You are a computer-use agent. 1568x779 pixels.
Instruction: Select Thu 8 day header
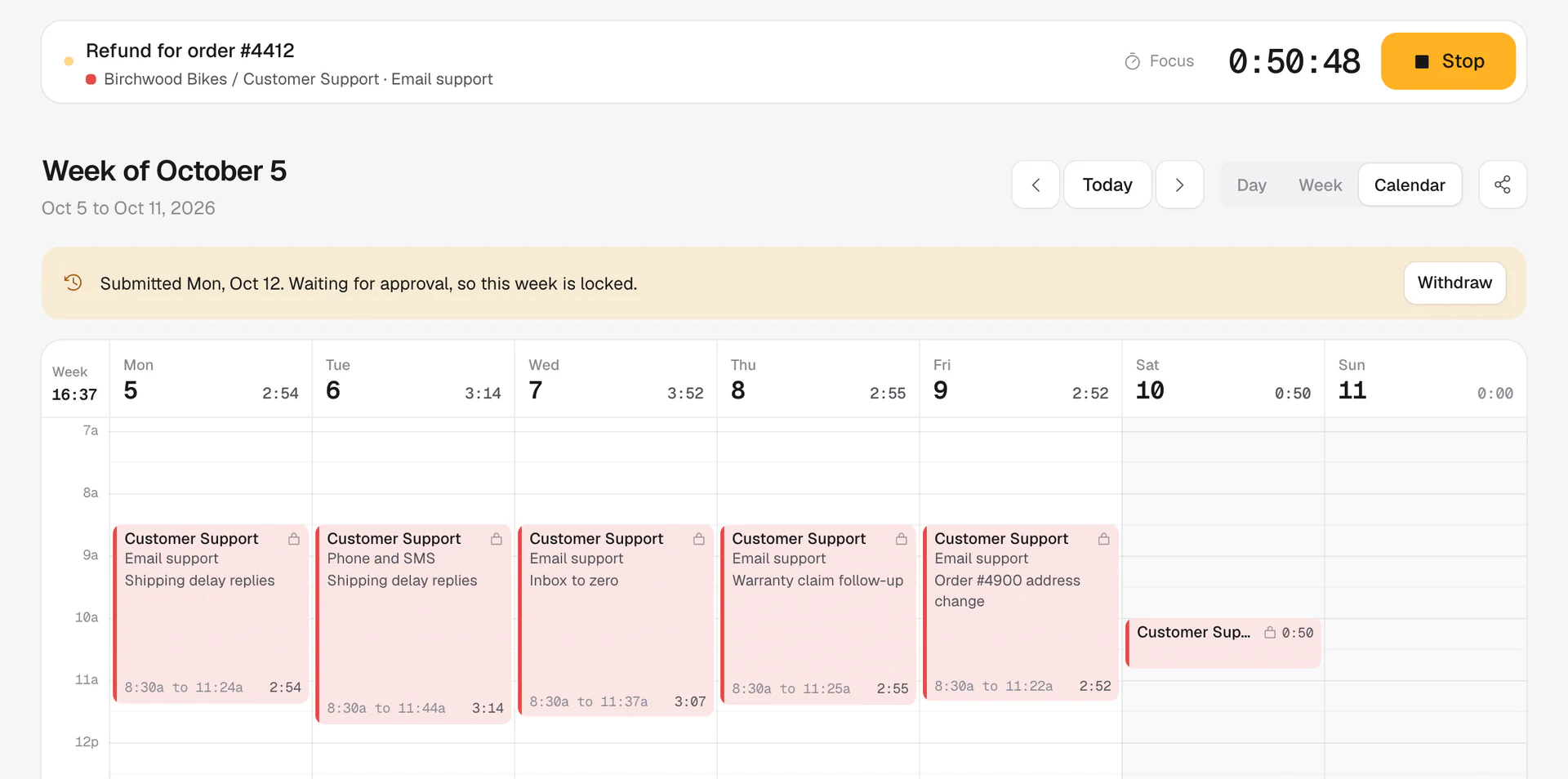(x=818, y=380)
